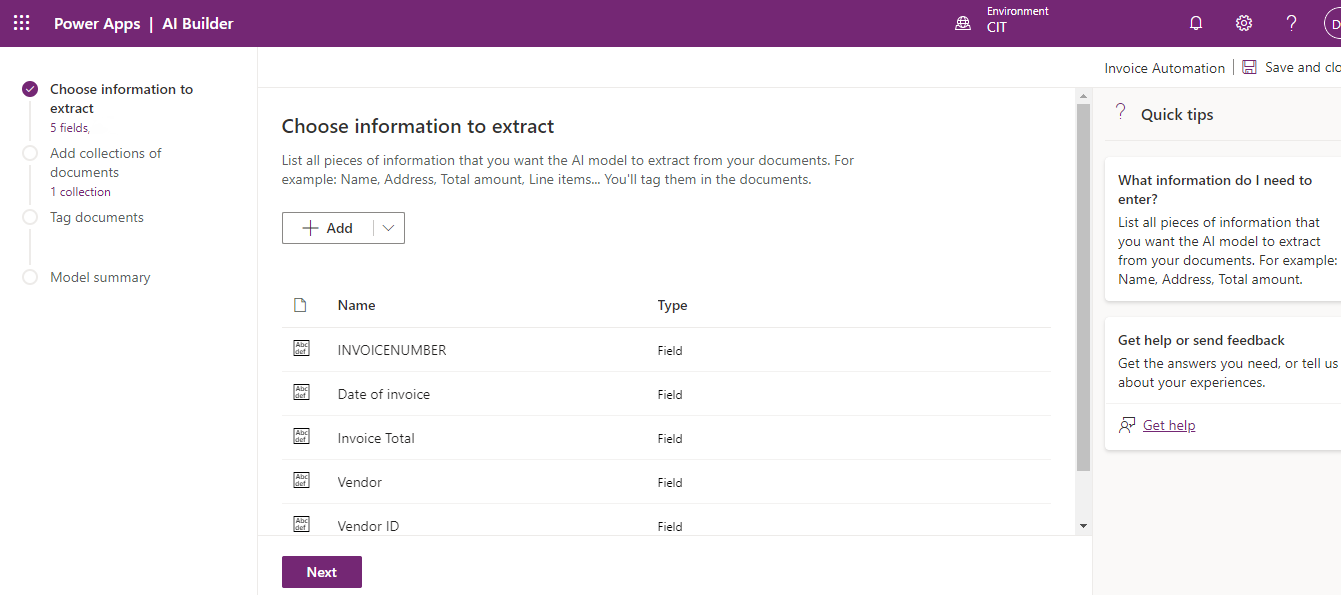Screen dimensions: 1341x595
Task: Click the field icon beside INVOICENUMBER
Action: [301, 349]
